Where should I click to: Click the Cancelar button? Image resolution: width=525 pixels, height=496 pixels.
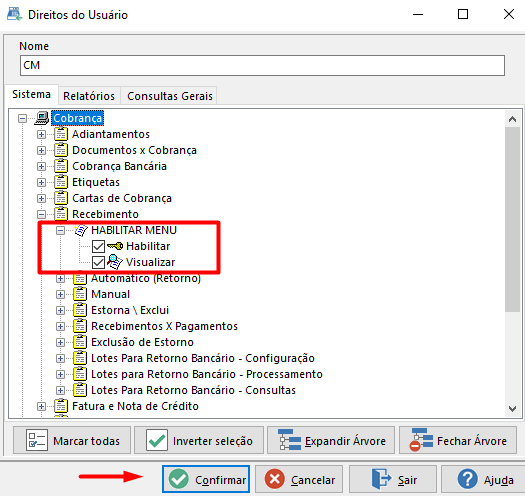(299, 479)
